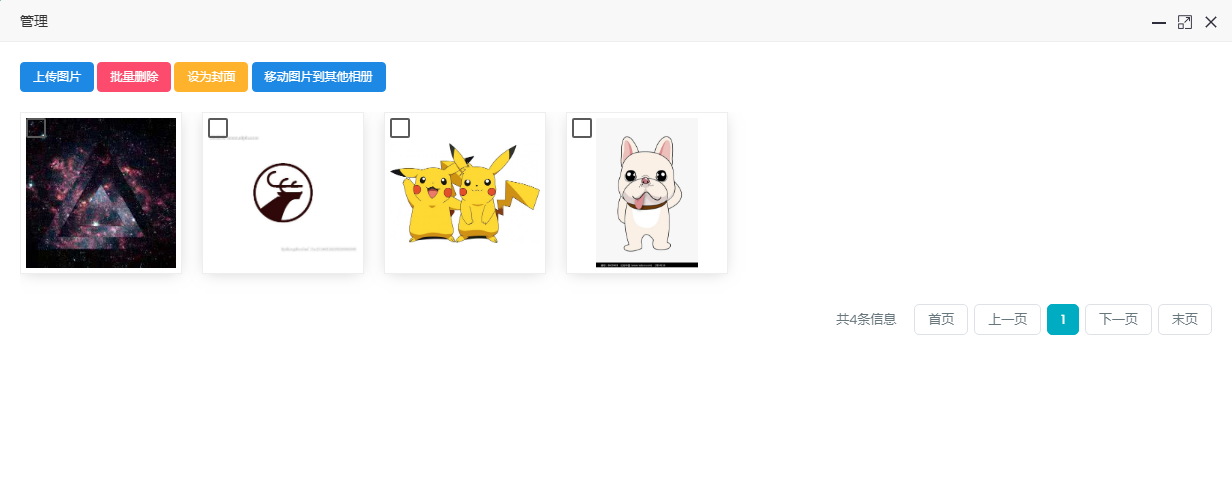
Task: Click the red 批量删除 button
Action: (134, 77)
